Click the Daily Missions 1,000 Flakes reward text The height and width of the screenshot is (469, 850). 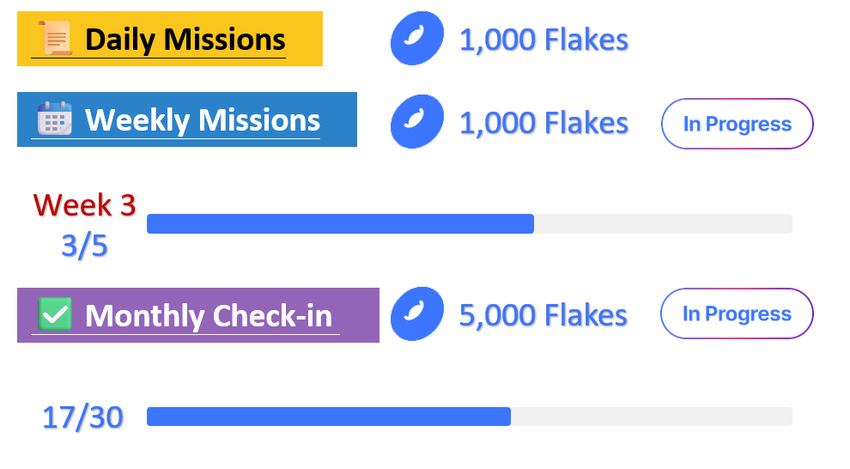point(543,40)
